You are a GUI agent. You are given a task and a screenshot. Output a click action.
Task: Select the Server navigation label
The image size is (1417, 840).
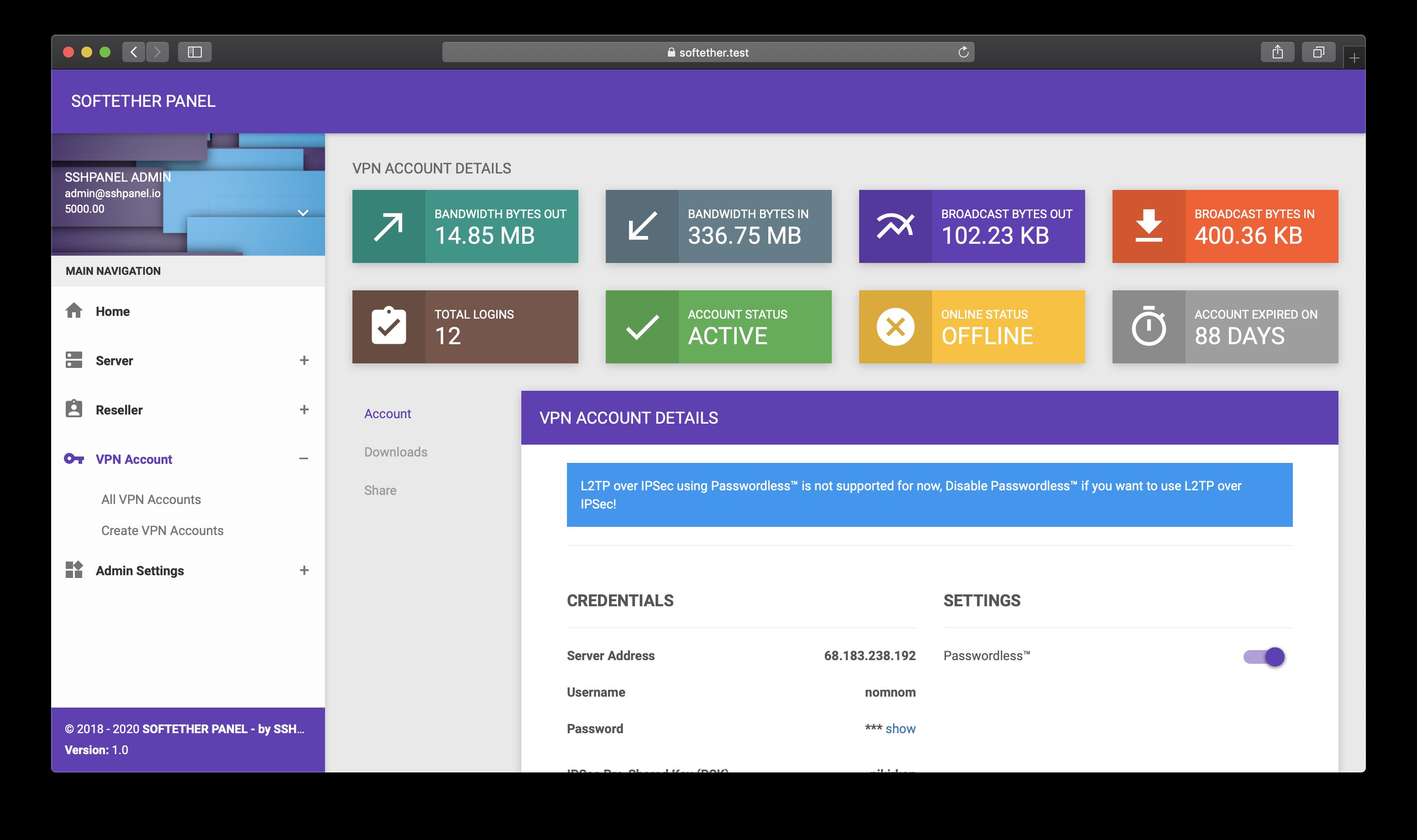(x=114, y=361)
